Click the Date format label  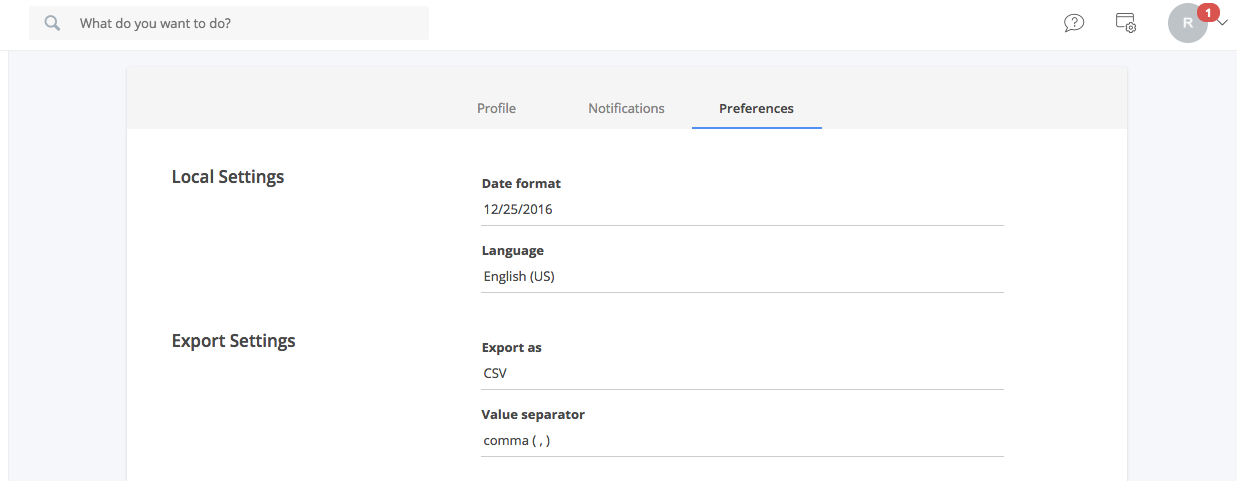[x=521, y=184]
